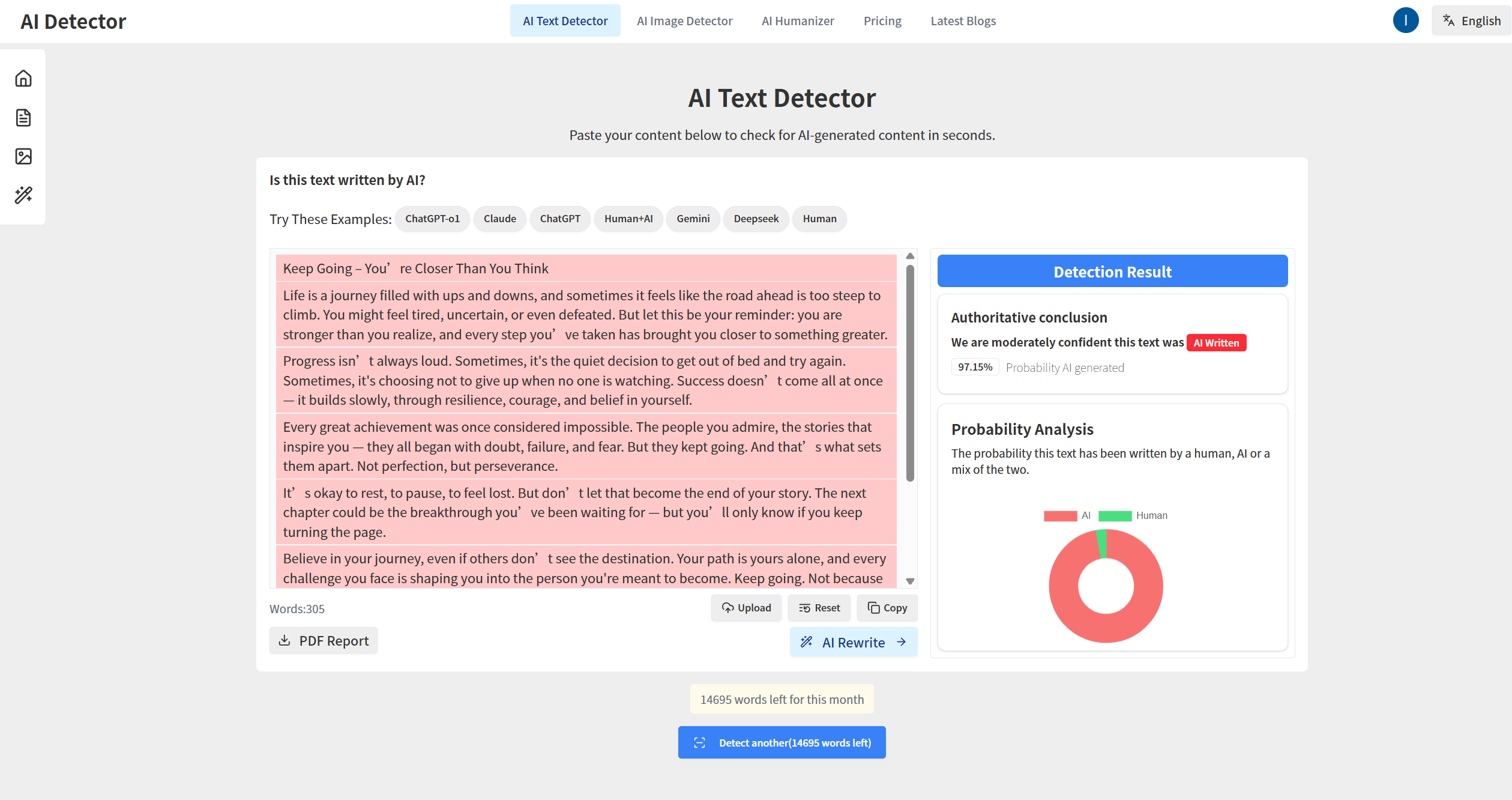The height and width of the screenshot is (800, 1512).
Task: Click the magic wand humanizer sidebar icon
Action: [x=23, y=195]
